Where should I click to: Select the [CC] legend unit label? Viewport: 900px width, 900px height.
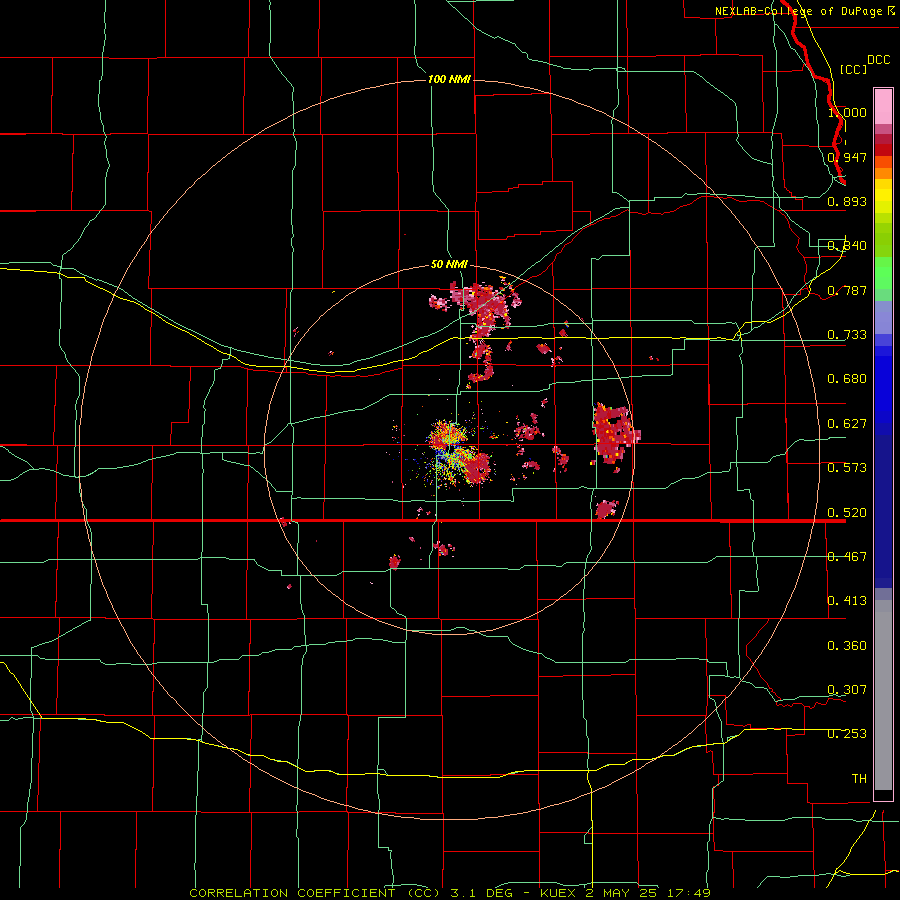point(853,69)
